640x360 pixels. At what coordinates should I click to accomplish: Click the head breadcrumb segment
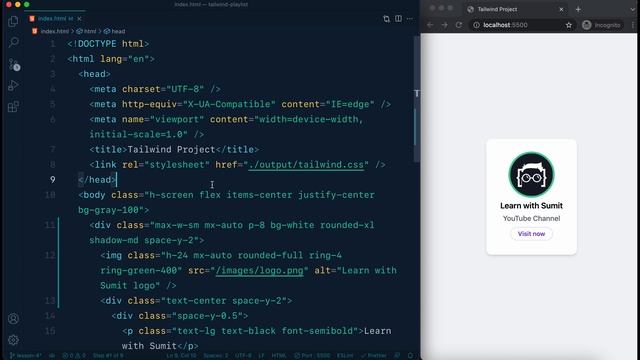115,31
